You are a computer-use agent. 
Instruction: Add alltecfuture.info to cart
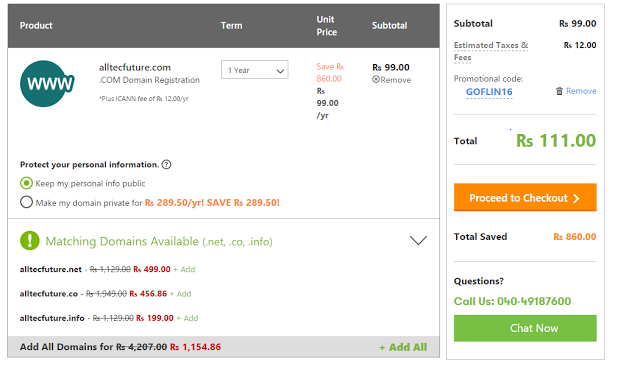point(187,318)
